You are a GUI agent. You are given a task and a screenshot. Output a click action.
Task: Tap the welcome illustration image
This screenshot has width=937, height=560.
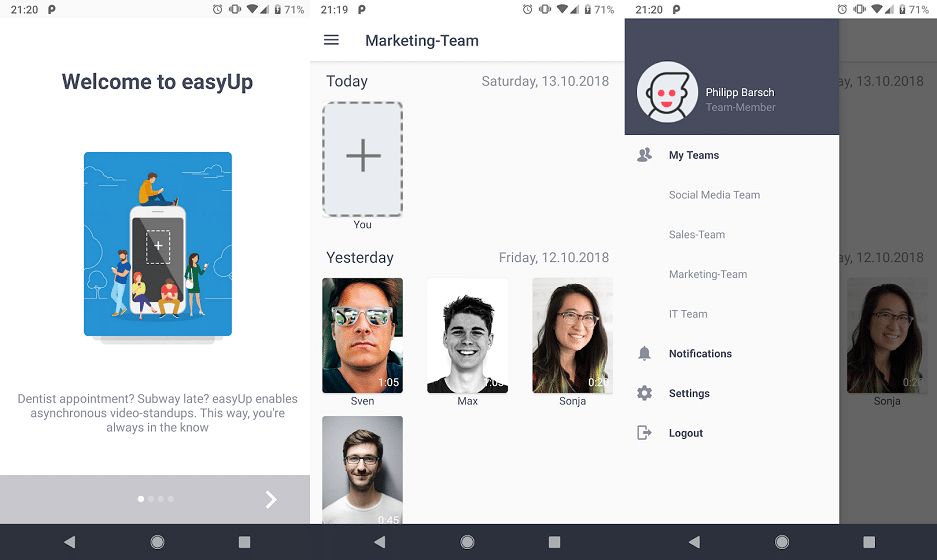158,244
